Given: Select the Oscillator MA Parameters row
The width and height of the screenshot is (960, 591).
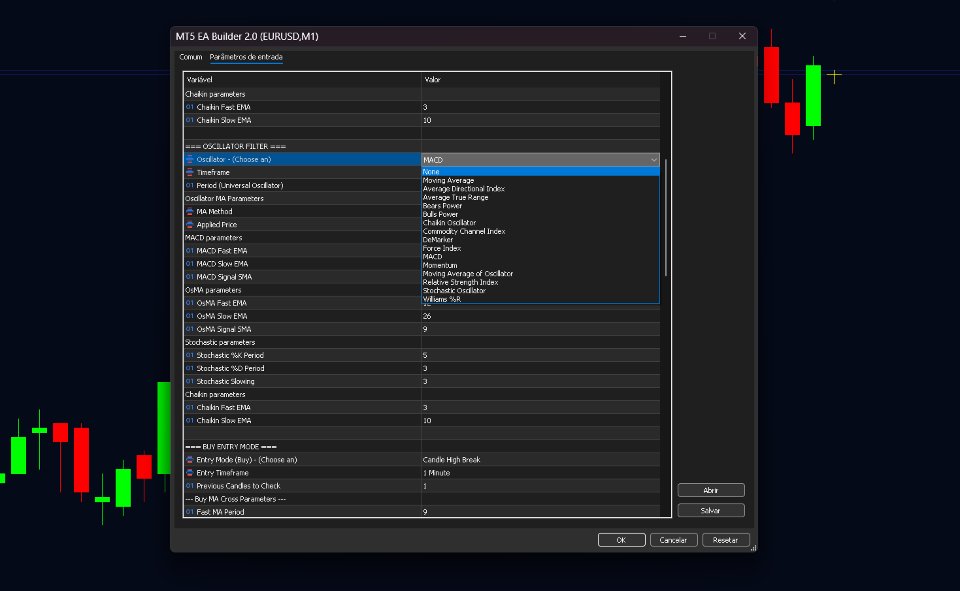Looking at the screenshot, I should 302,198.
